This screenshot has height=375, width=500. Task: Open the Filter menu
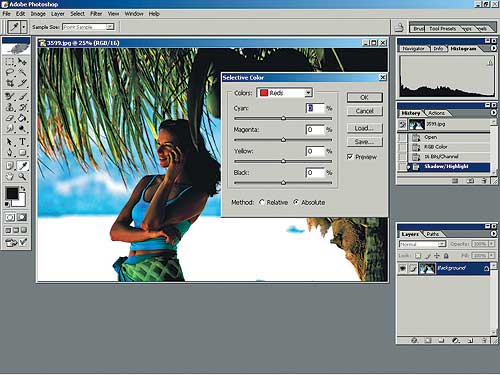coord(96,14)
